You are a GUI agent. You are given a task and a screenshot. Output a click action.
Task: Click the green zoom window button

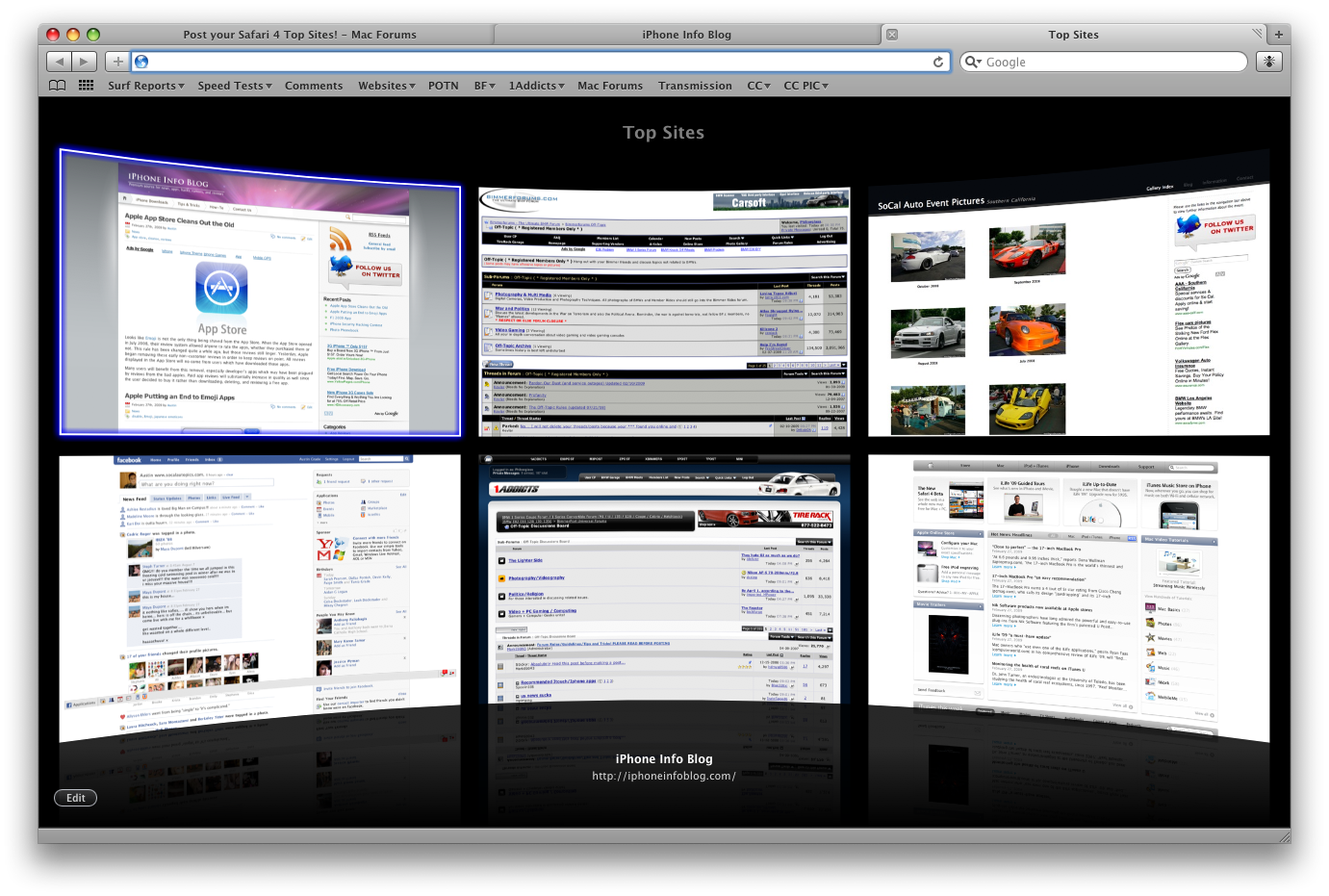click(x=93, y=35)
